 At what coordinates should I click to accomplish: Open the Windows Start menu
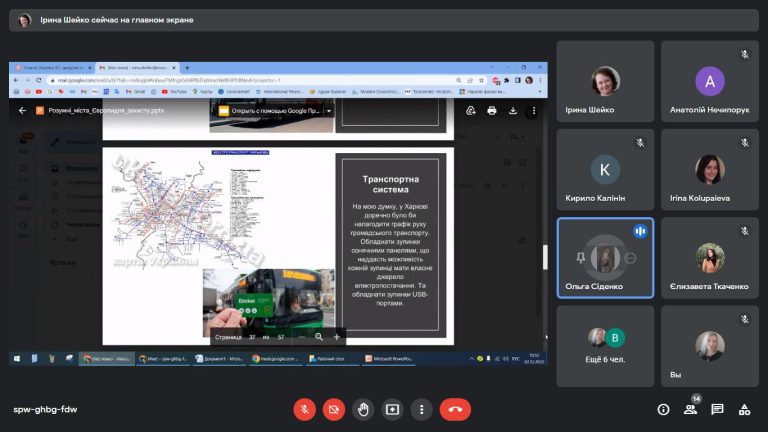17,359
